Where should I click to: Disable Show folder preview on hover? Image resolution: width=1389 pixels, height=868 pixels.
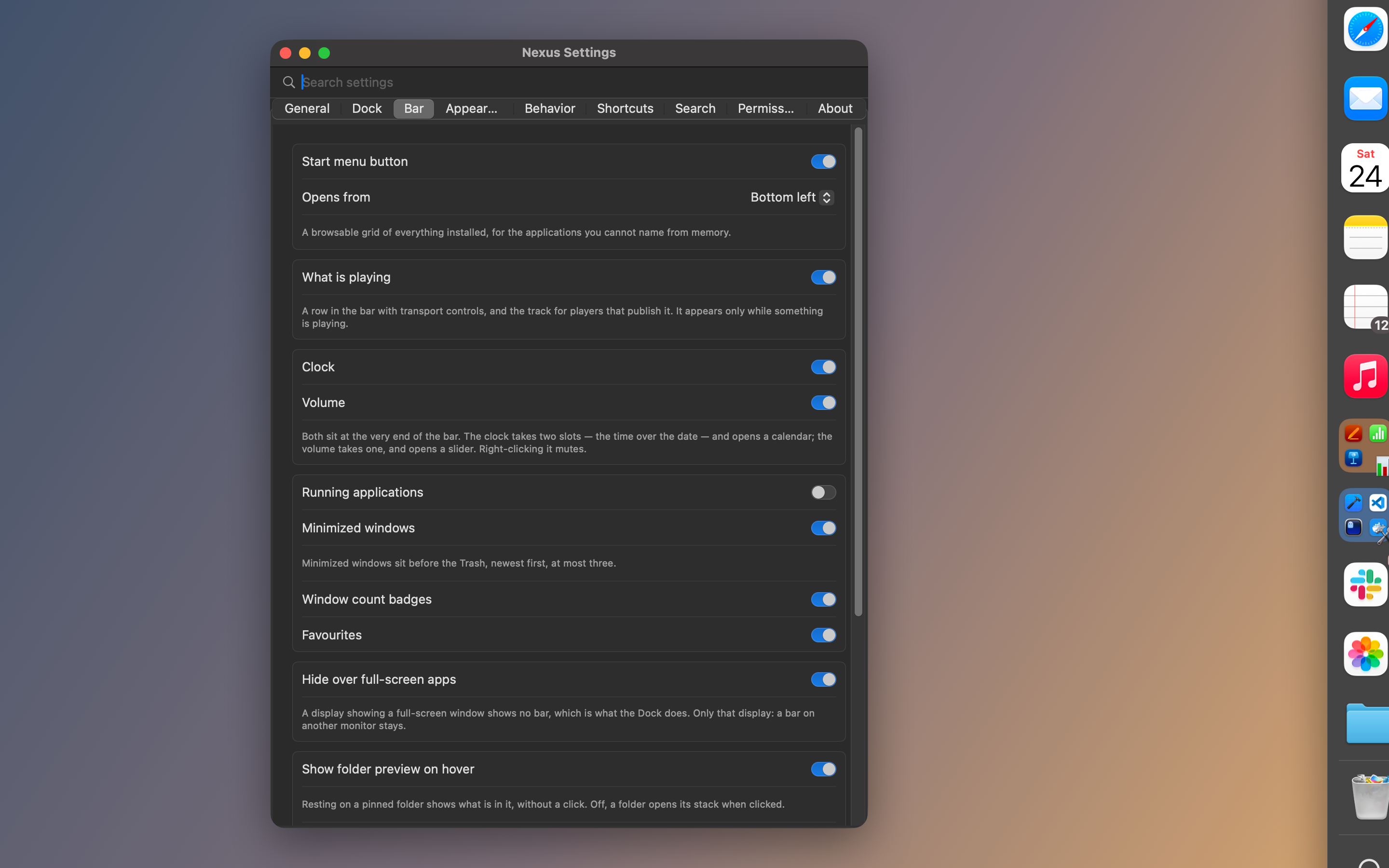823,769
